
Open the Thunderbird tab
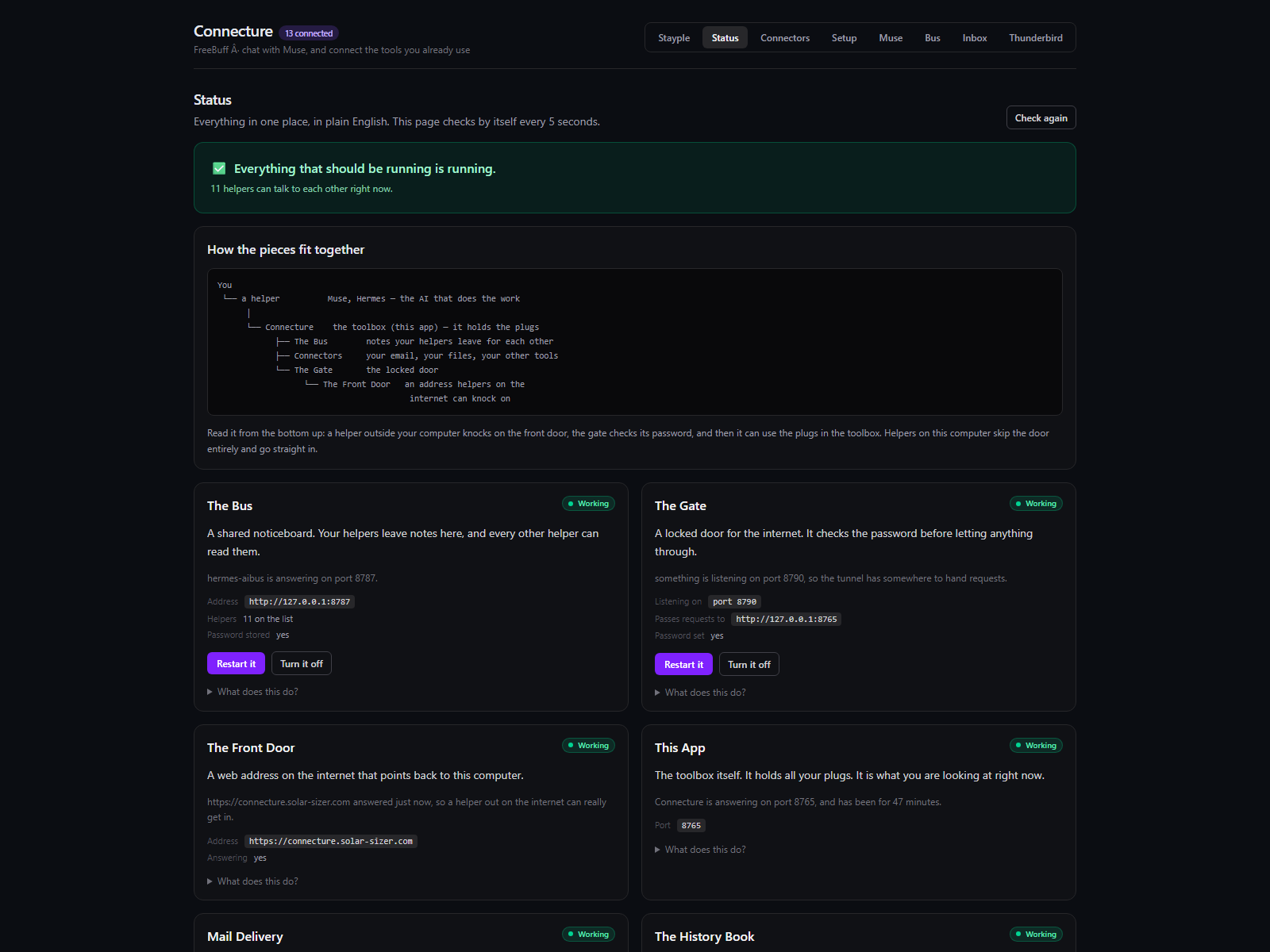point(1036,38)
